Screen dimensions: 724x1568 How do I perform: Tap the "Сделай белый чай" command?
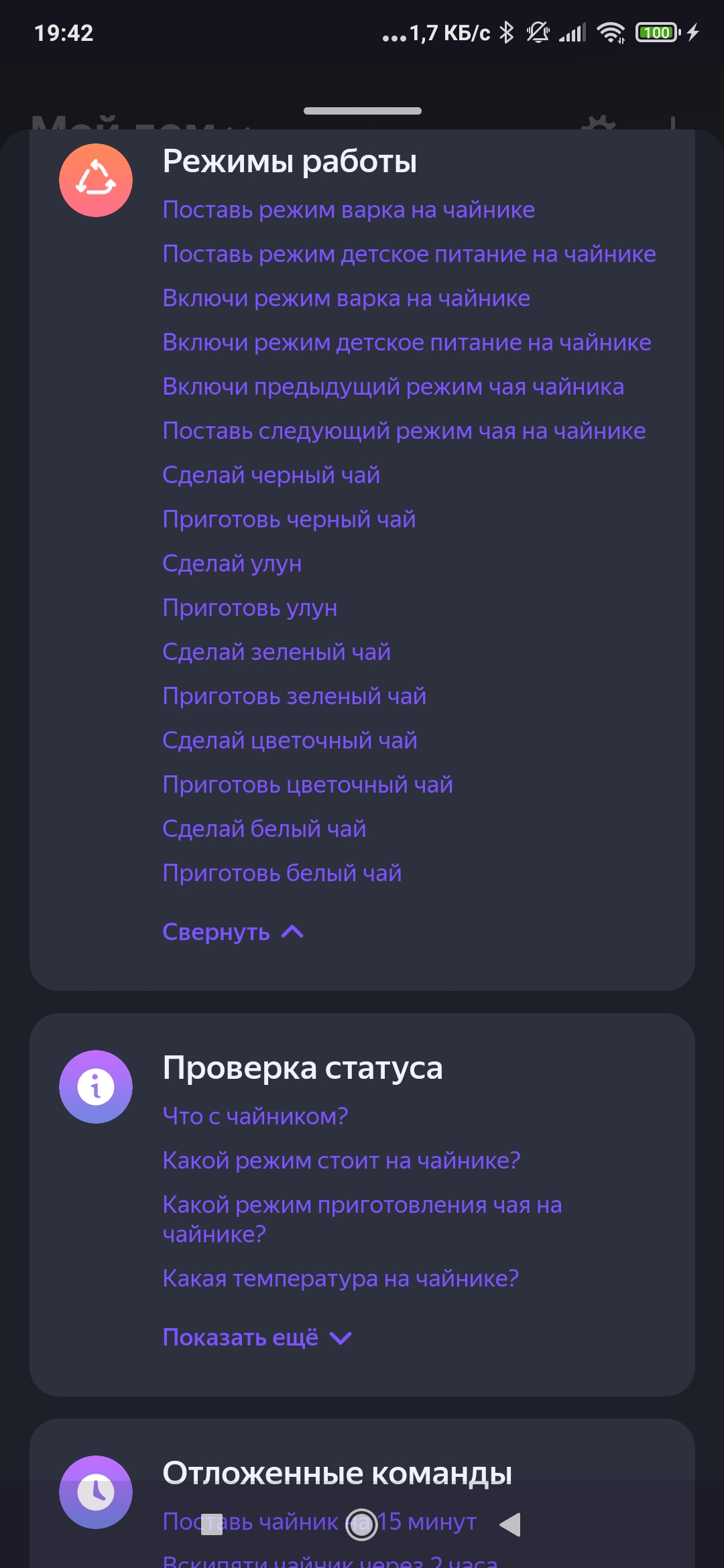coord(264,829)
